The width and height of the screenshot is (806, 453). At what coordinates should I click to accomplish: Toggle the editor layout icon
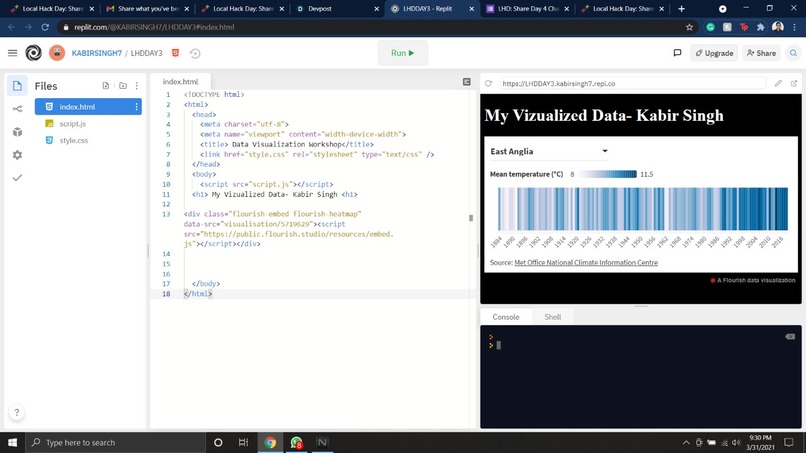466,82
